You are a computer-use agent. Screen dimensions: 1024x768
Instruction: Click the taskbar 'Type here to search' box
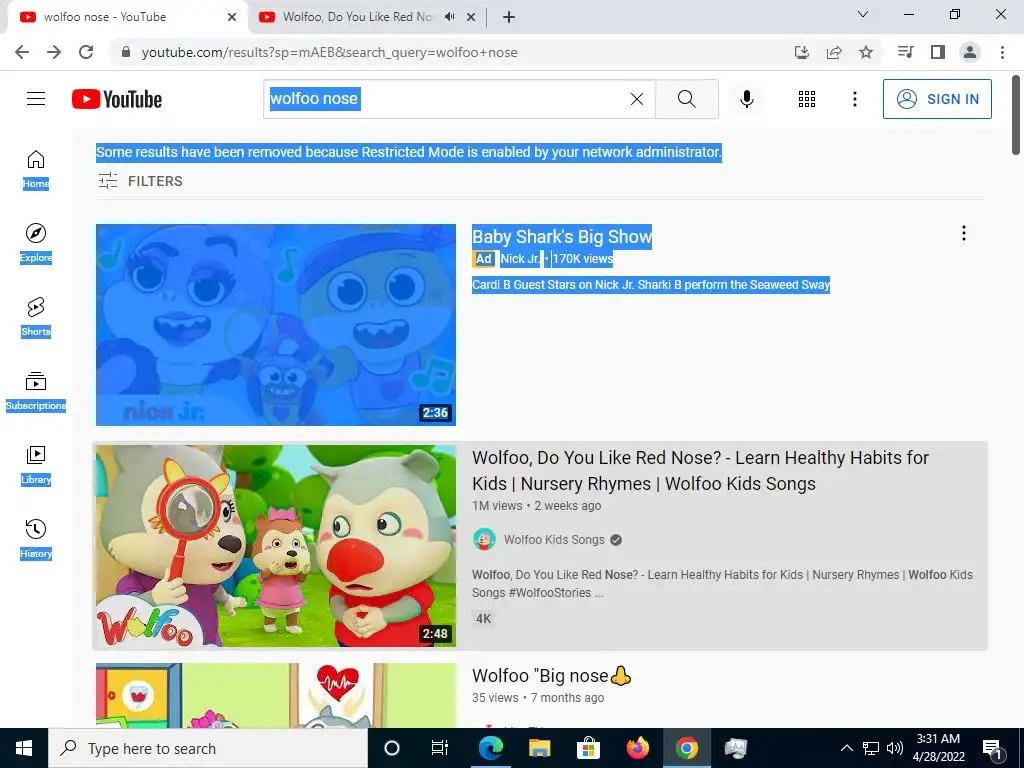click(208, 748)
